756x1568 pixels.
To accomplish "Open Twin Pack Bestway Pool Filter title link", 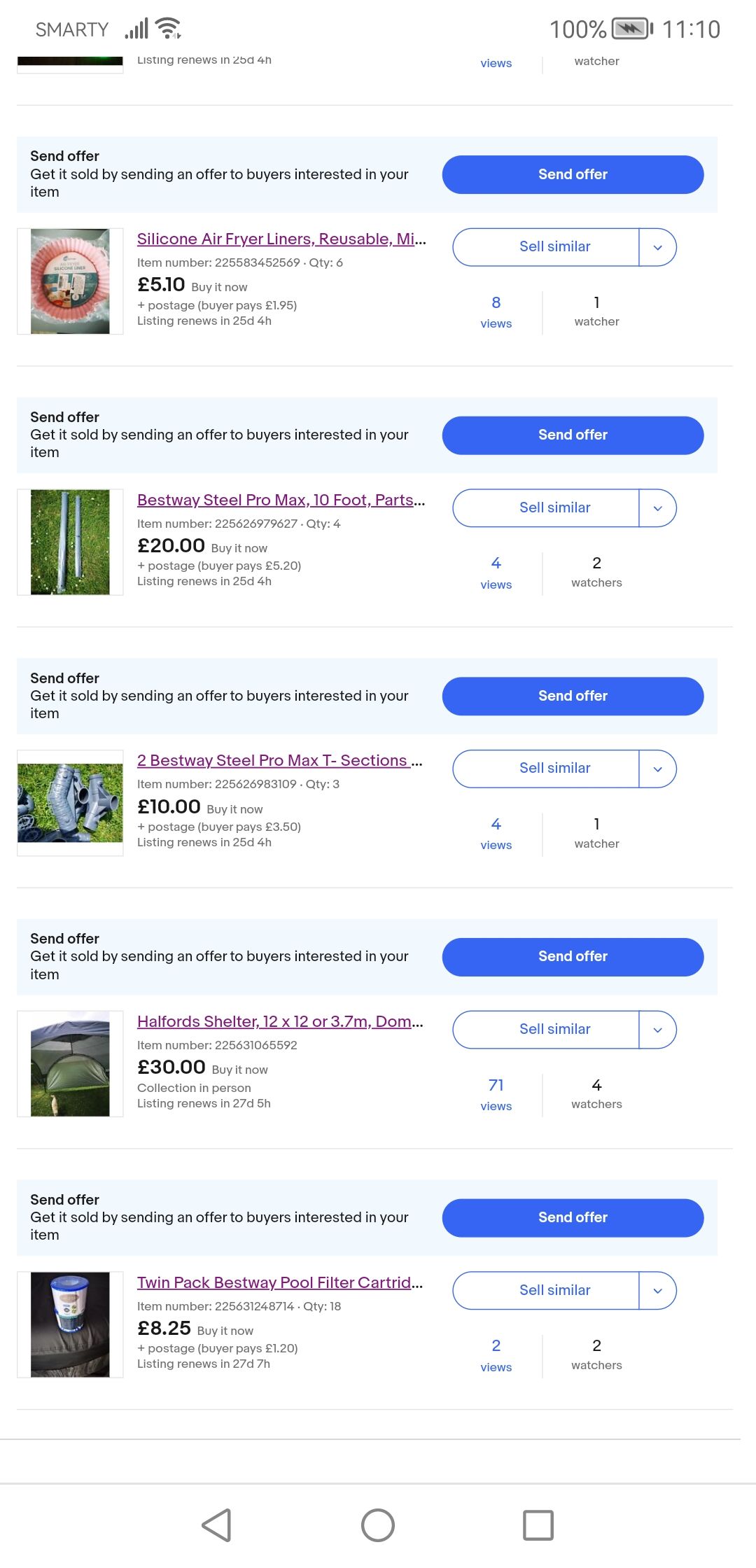I will pyautogui.click(x=279, y=1282).
